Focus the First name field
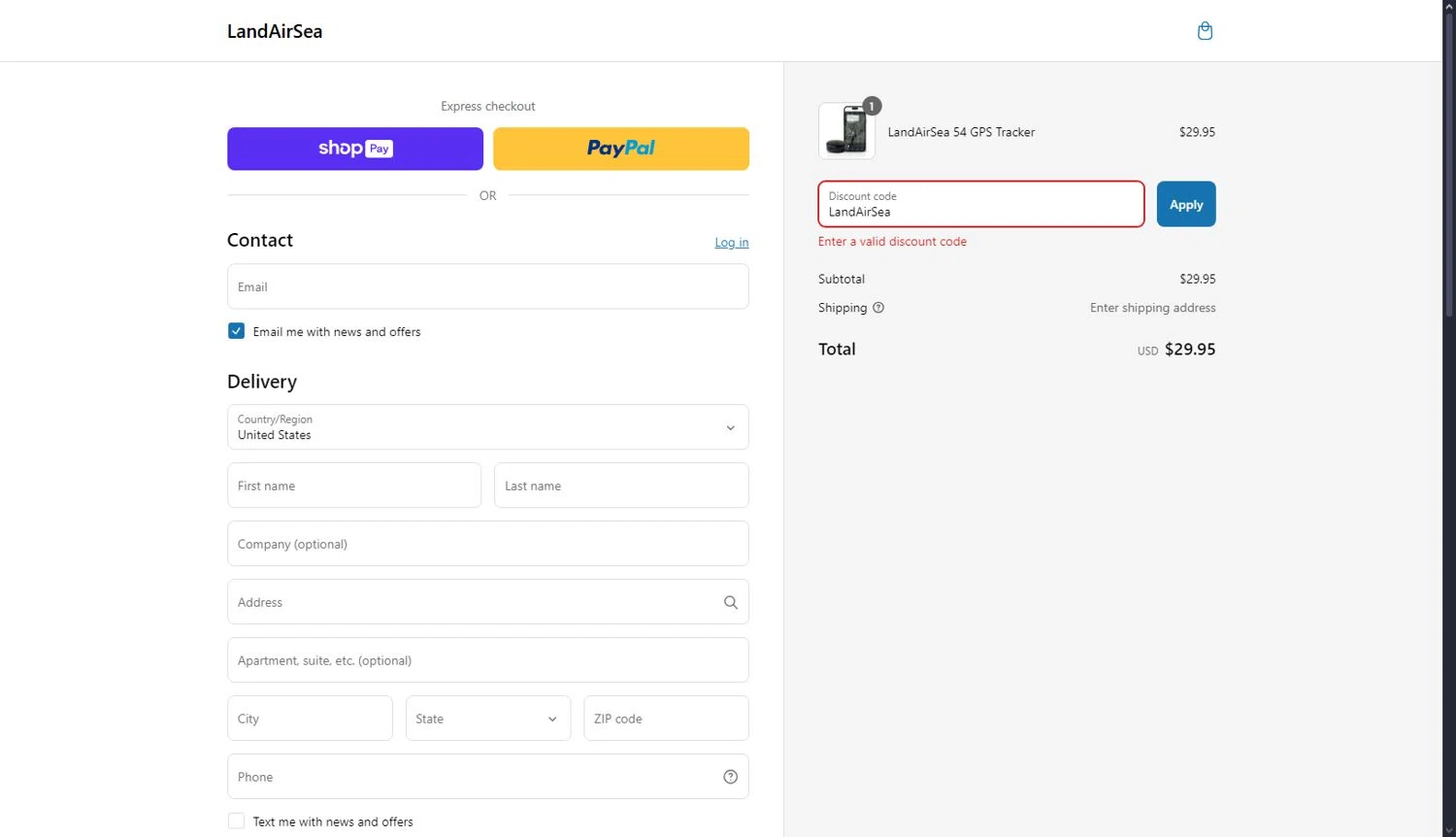 (x=354, y=485)
